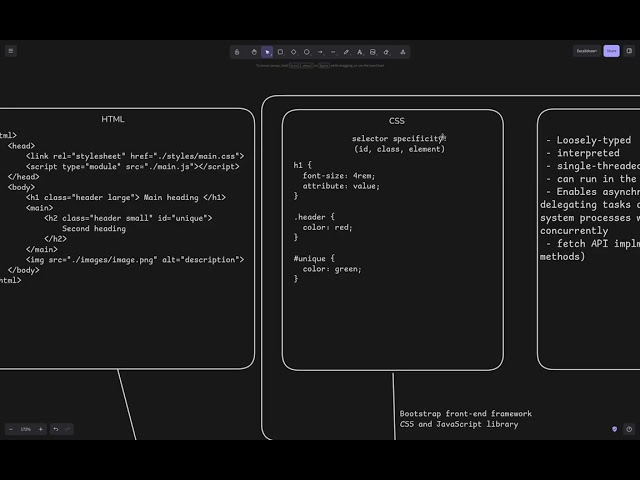Click the 'color: green;' line
Screen dimensions: 640x480
point(332,269)
